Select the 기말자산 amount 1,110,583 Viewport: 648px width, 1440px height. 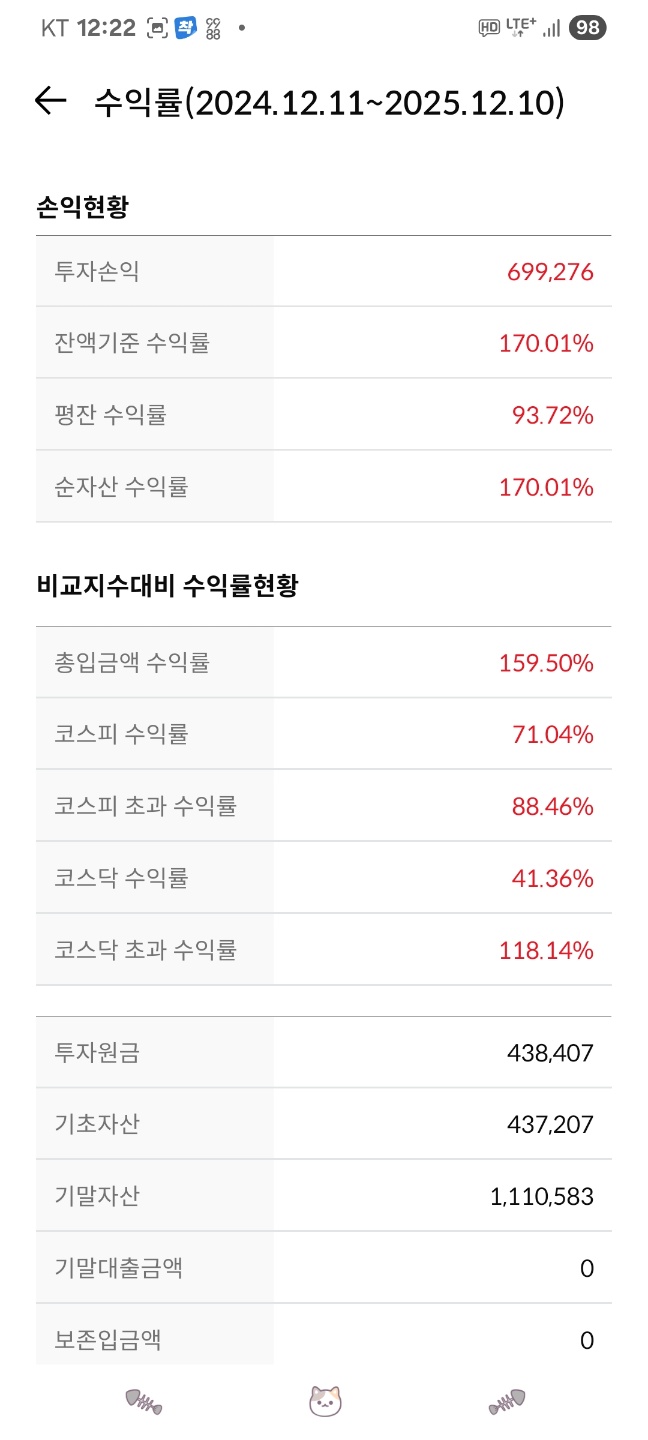pyautogui.click(x=542, y=1196)
